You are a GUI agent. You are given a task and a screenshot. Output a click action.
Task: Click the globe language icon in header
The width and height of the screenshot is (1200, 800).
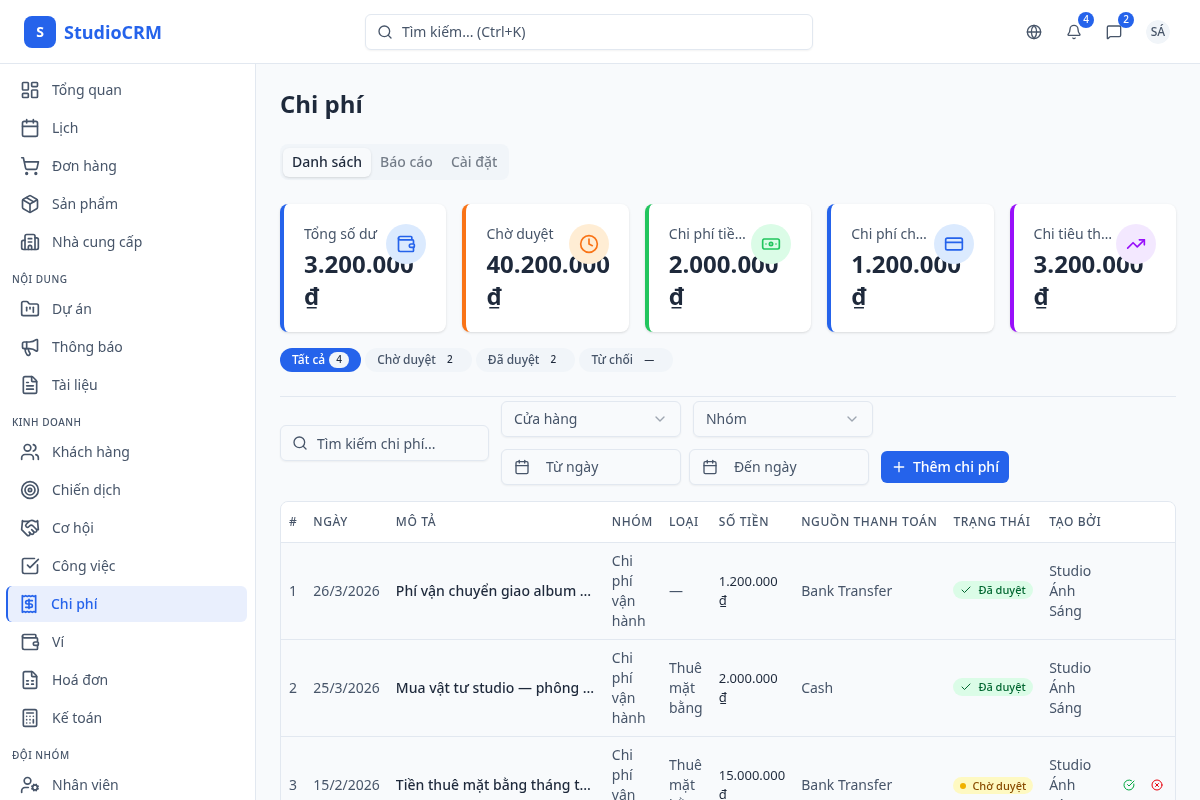click(x=1033, y=32)
